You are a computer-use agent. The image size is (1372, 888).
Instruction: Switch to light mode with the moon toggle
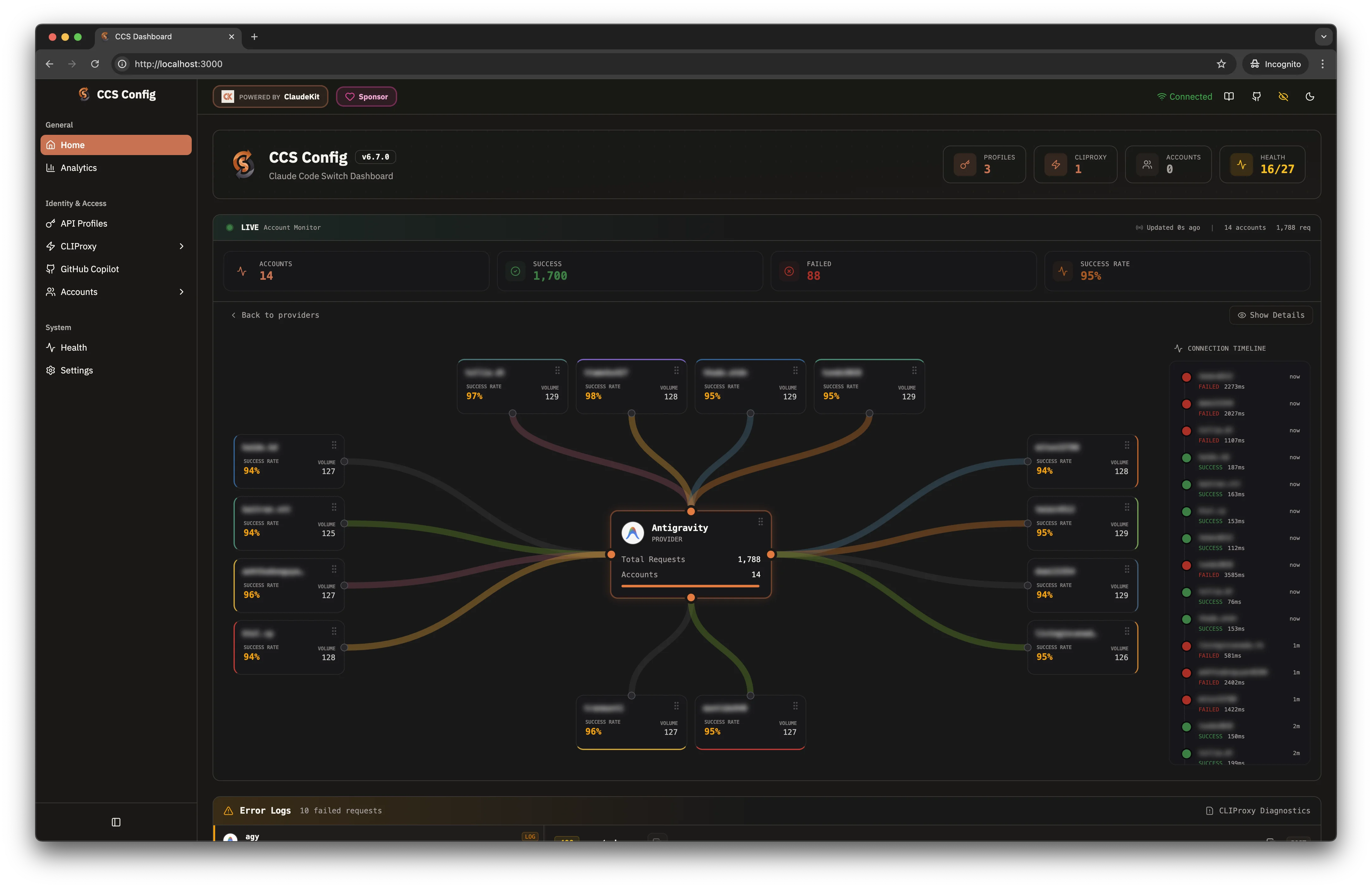(1310, 96)
